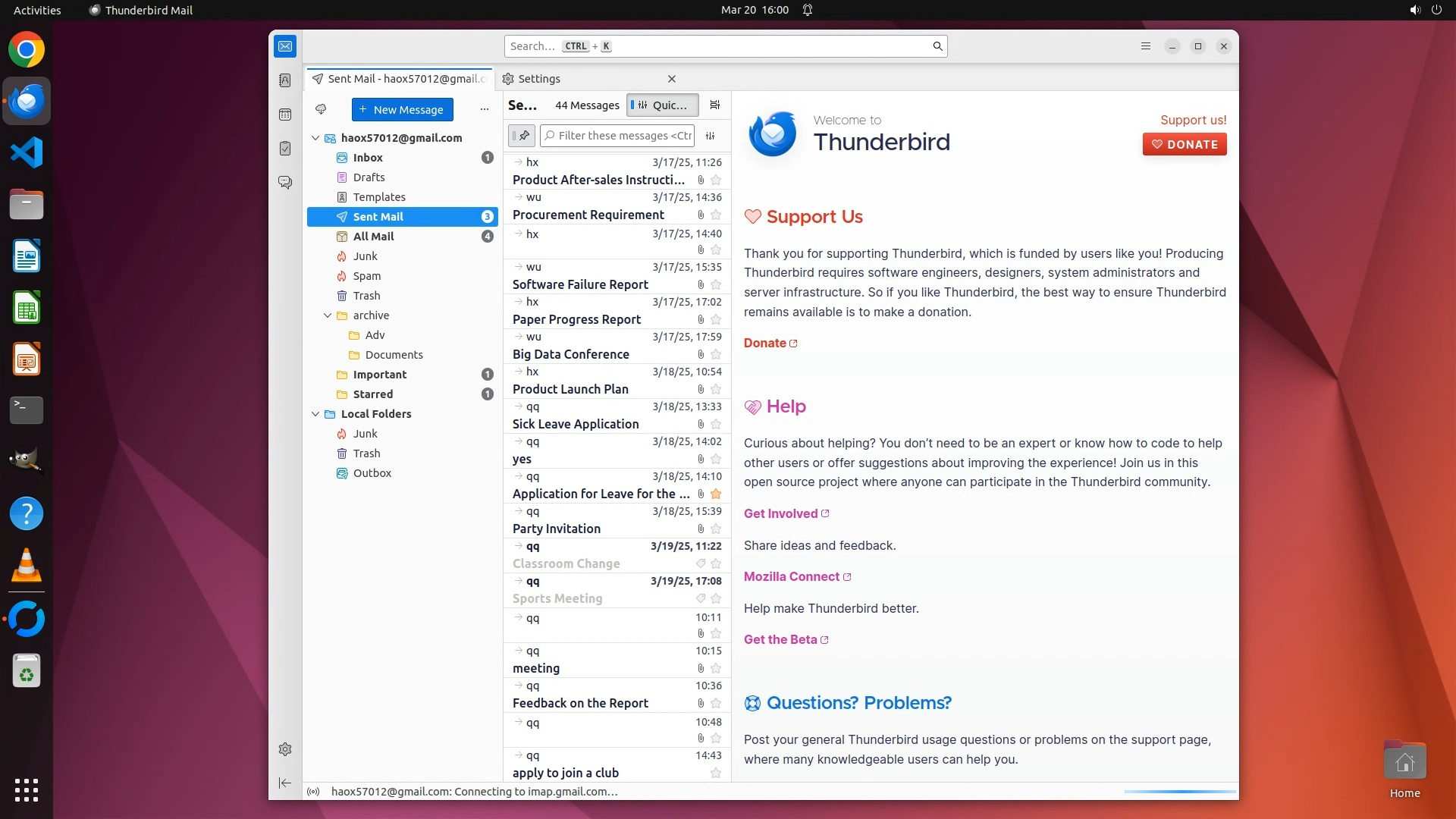The height and width of the screenshot is (819, 1456).
Task: Open the Address Book from the sidebar
Action: tap(285, 80)
